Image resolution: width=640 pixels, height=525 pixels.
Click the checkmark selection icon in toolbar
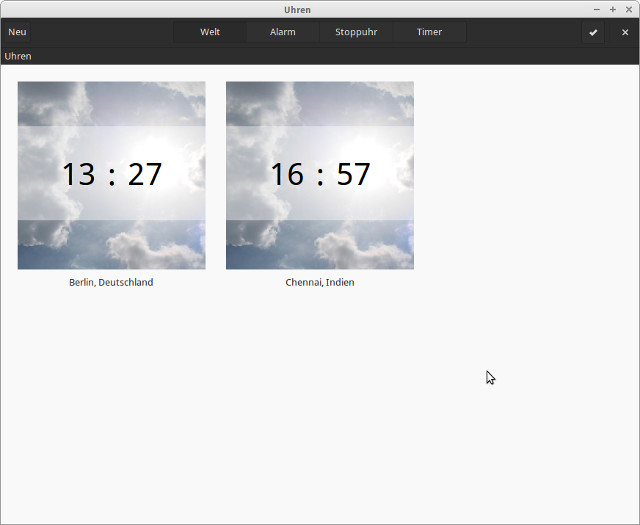point(593,32)
